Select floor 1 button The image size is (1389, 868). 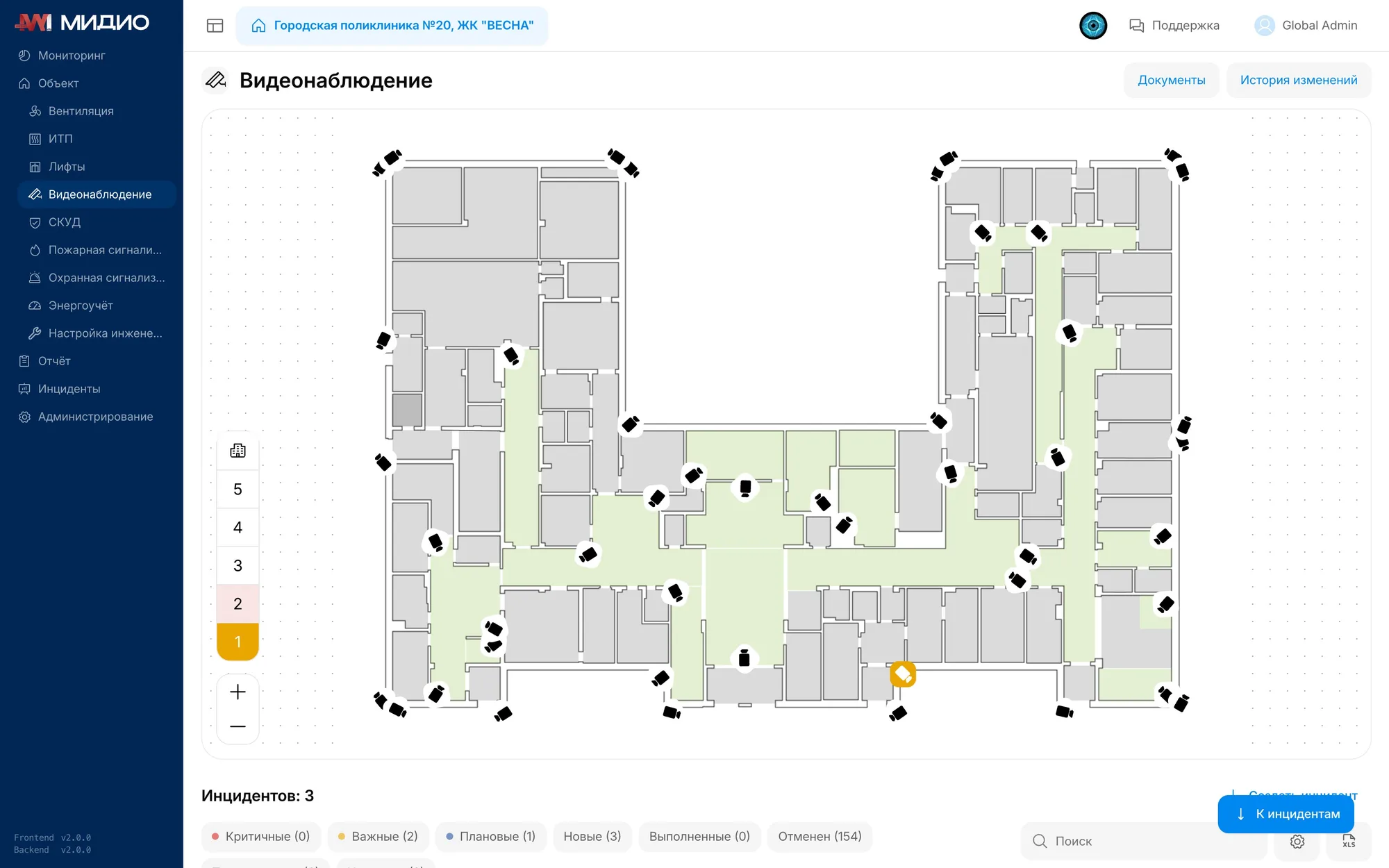tap(238, 642)
